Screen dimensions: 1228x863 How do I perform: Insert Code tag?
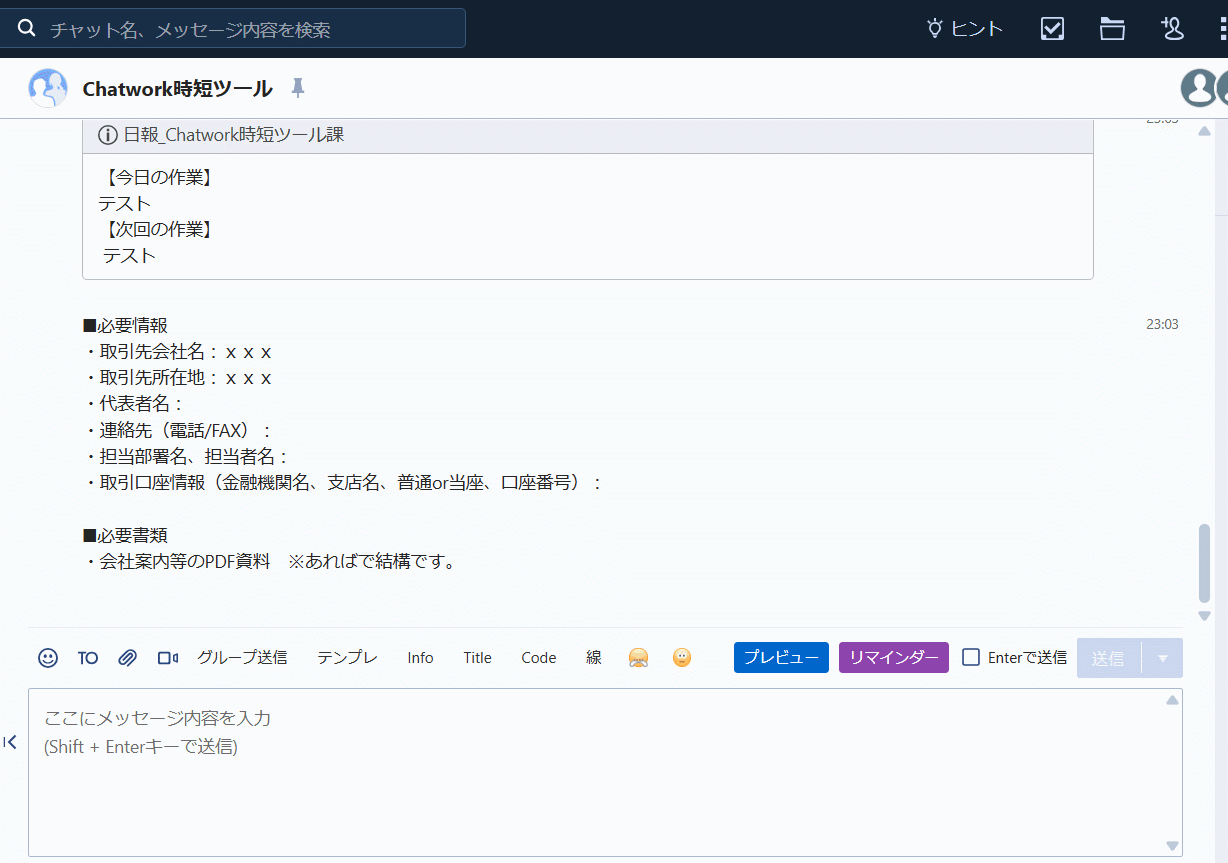538,658
